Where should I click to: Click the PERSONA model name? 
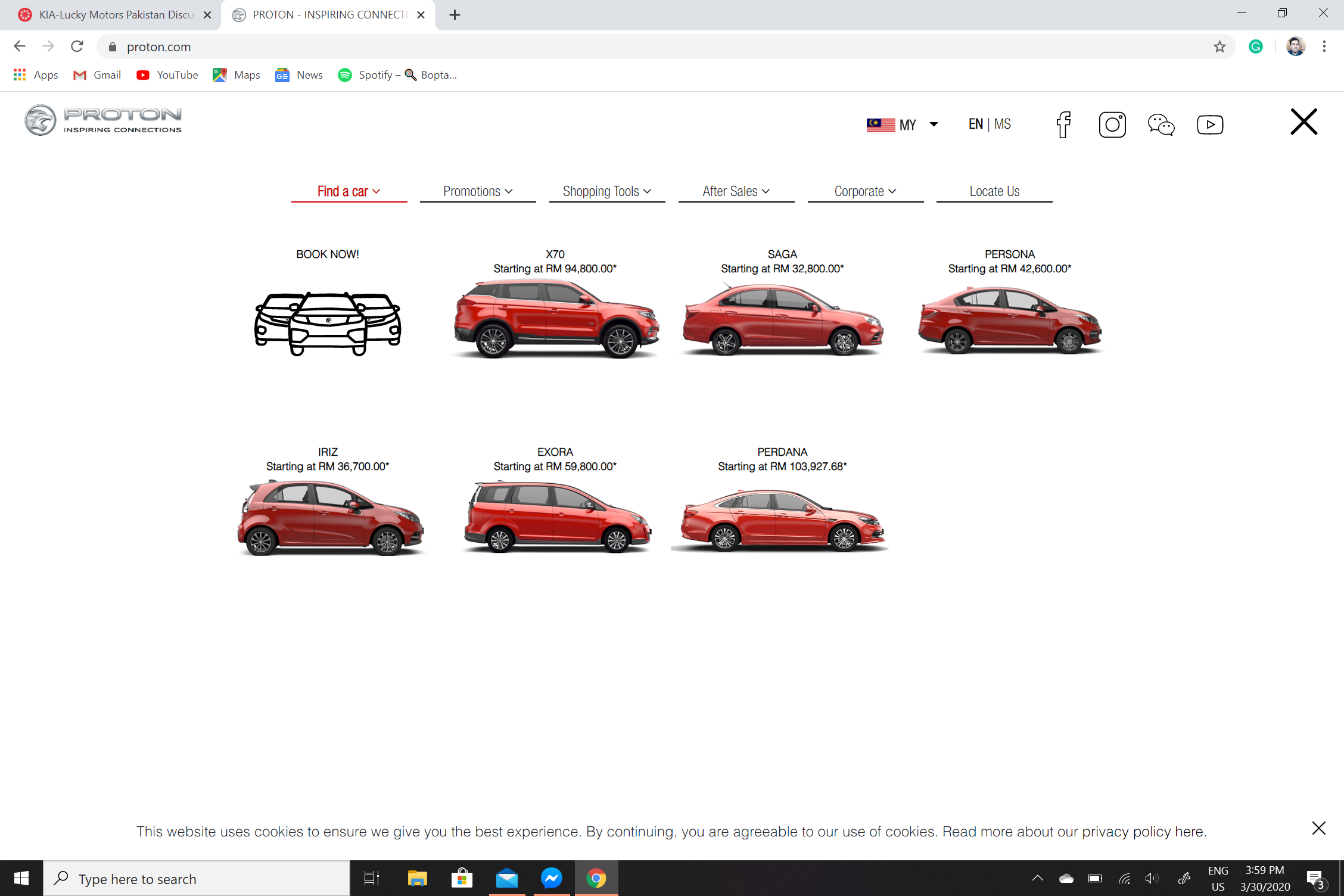pyautogui.click(x=1010, y=254)
